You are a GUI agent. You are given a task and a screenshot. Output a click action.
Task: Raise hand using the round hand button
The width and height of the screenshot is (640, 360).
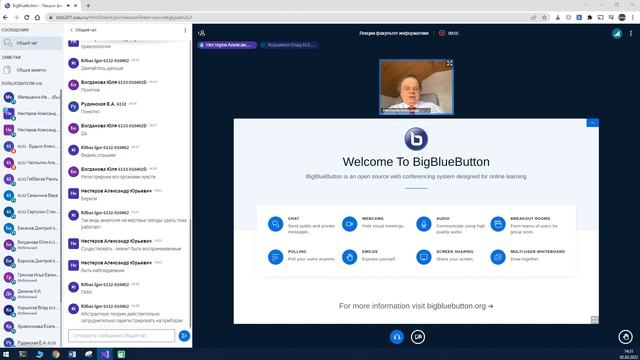click(x=626, y=337)
